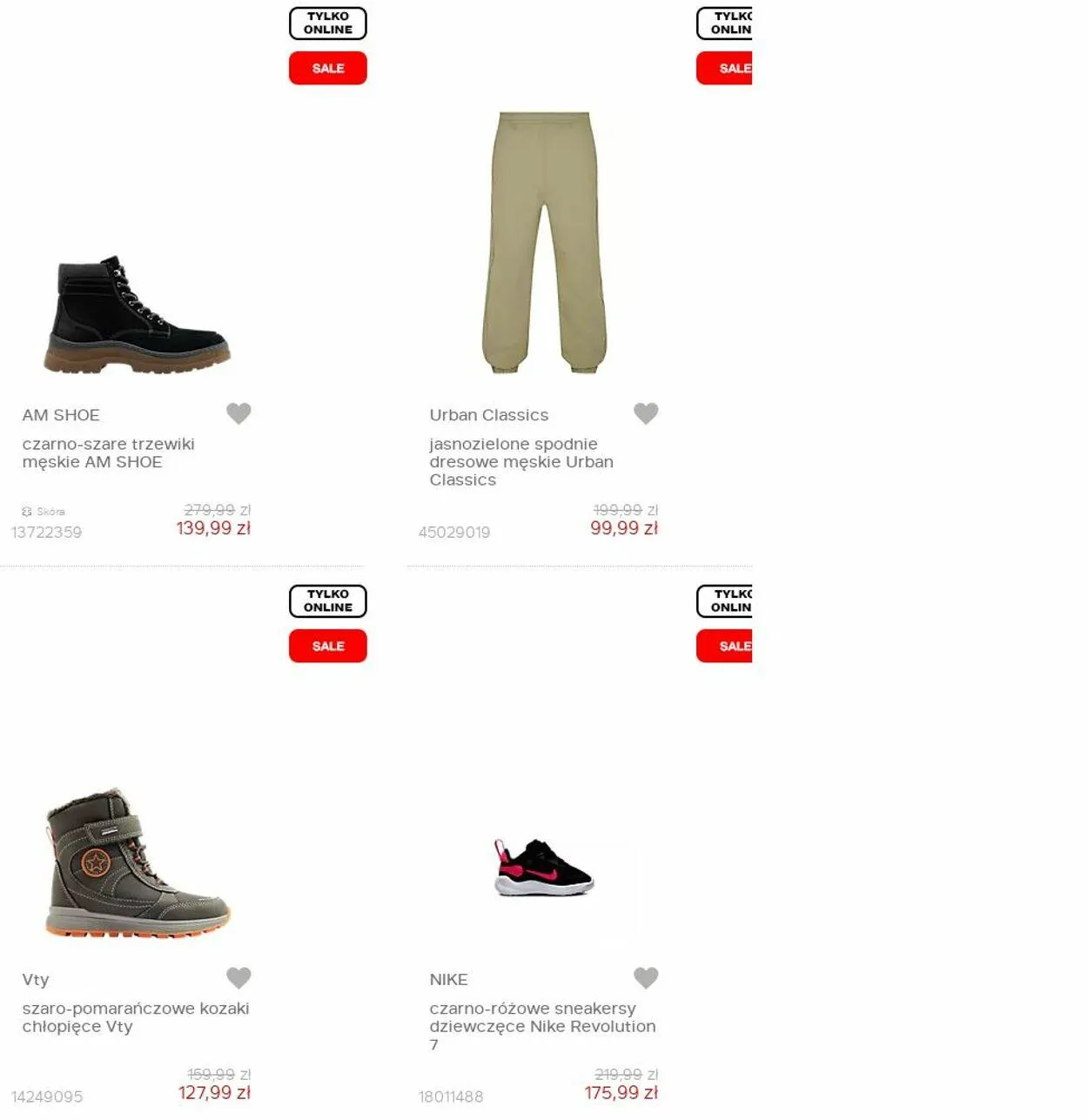Click SALE badge above AM SHOE boots
Screen dimensions: 1088x1120
(x=328, y=68)
